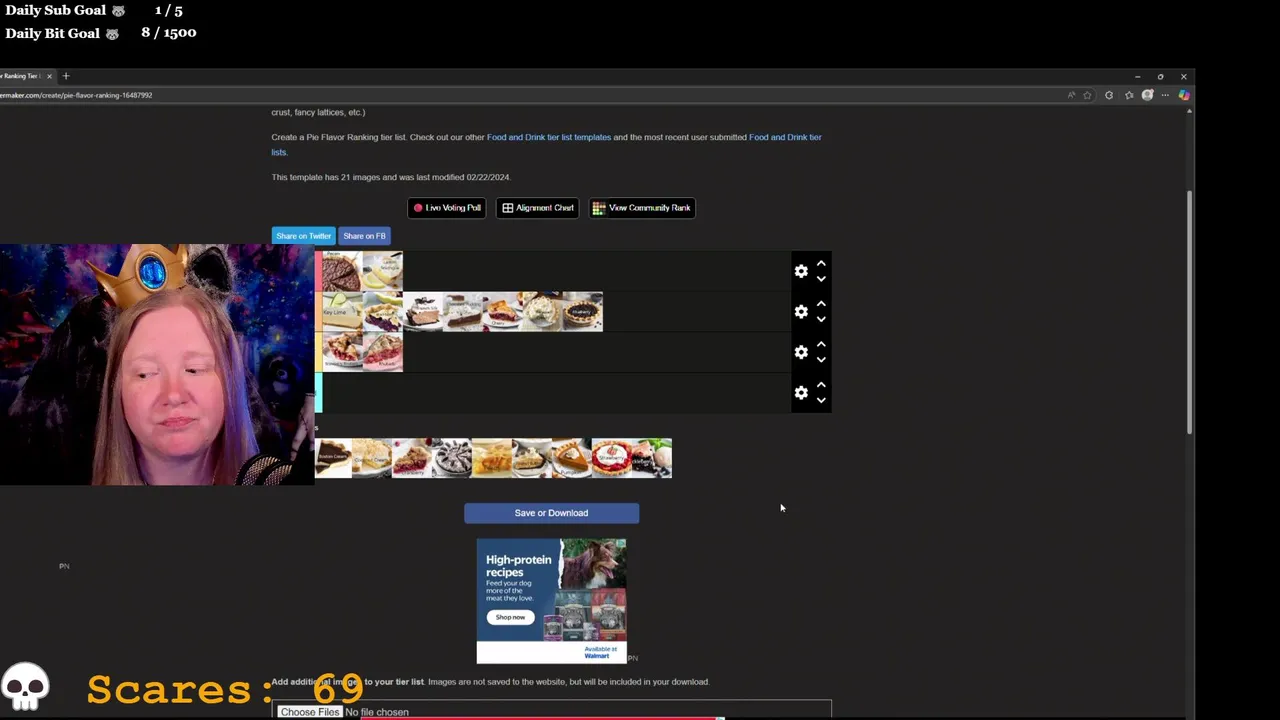Select the Cranberry pie thumbnail
Screen dimensions: 1280x720
(x=412, y=458)
